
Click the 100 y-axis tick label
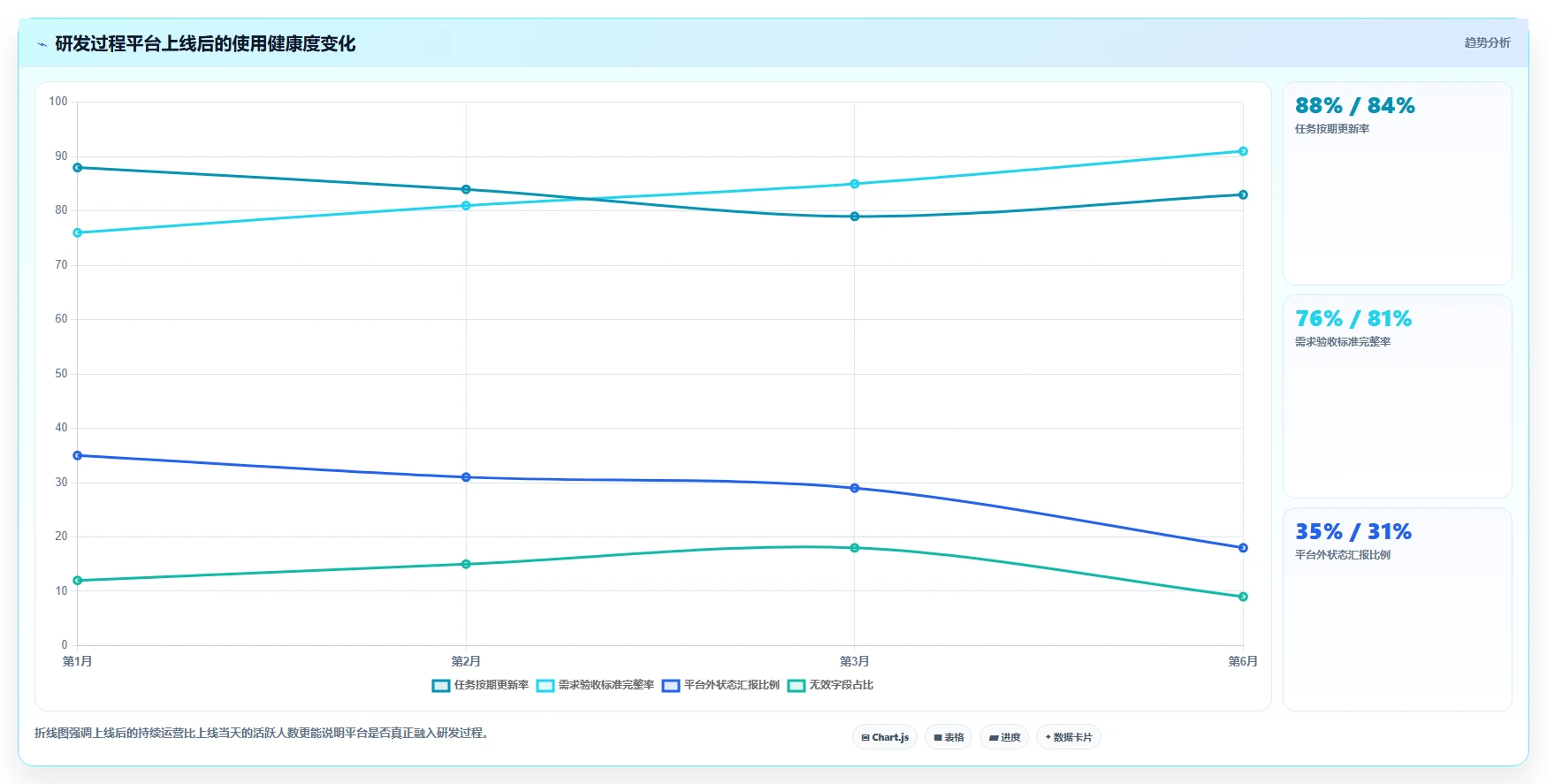(58, 102)
